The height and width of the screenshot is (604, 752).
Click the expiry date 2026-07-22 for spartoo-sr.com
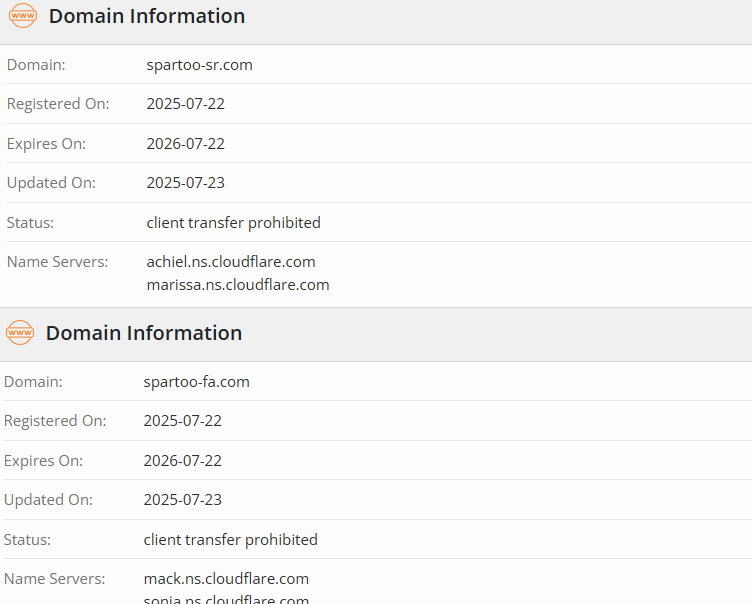pos(185,144)
